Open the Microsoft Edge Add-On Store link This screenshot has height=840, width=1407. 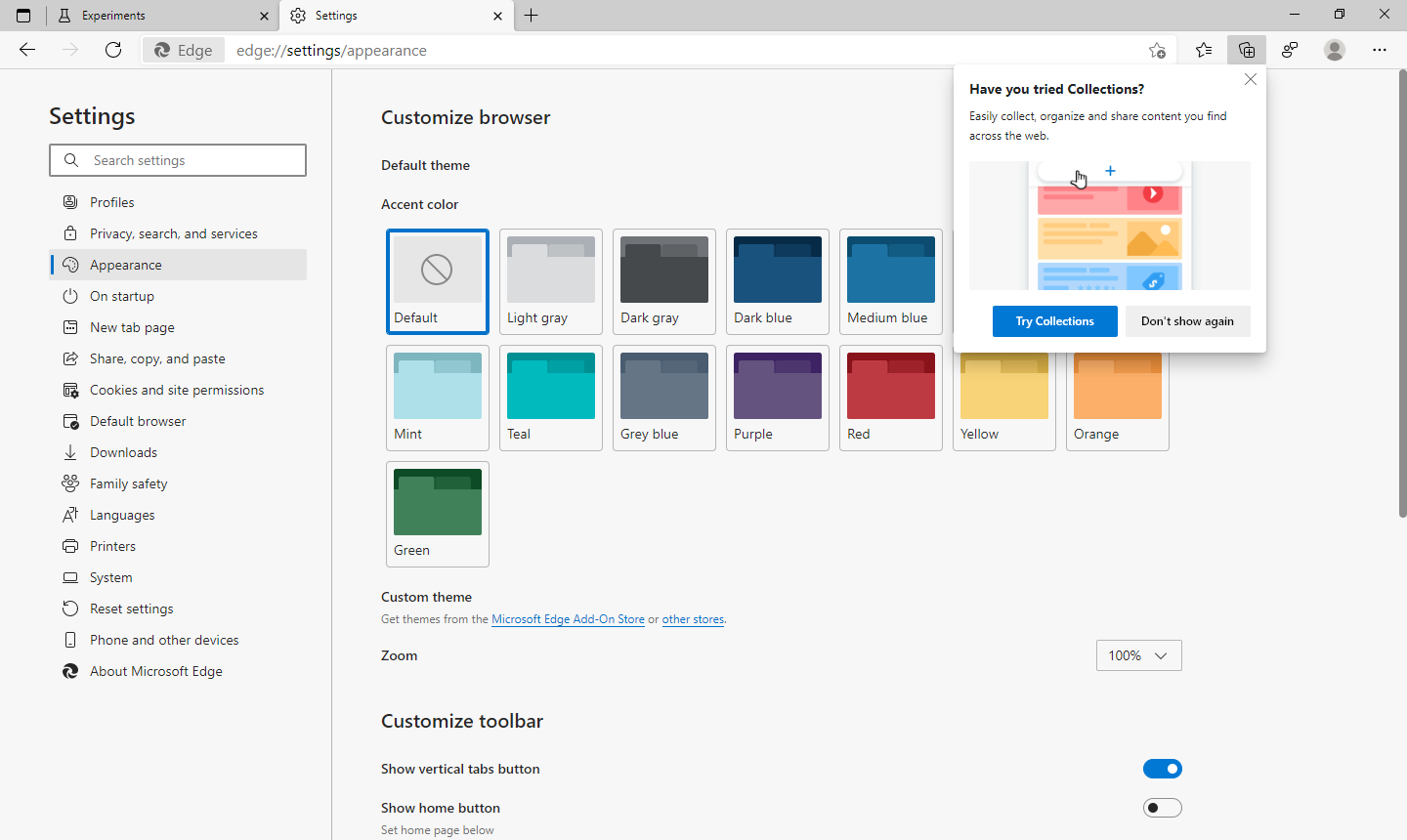coord(568,619)
